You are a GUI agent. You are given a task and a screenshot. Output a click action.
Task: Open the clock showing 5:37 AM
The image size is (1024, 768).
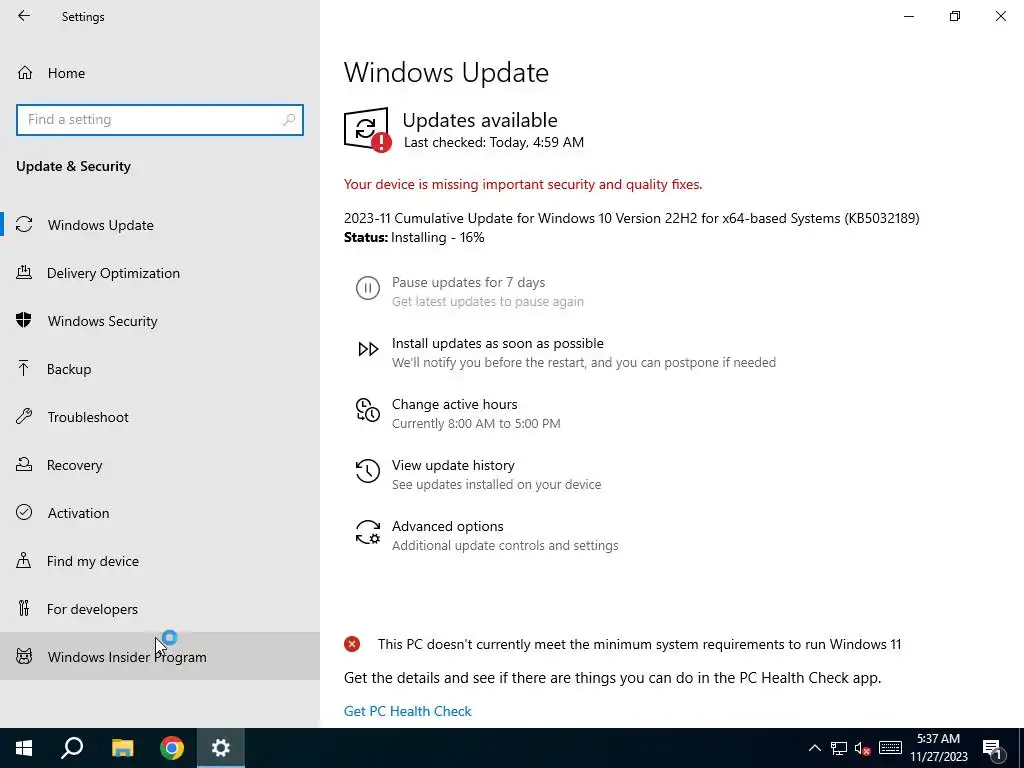point(938,748)
